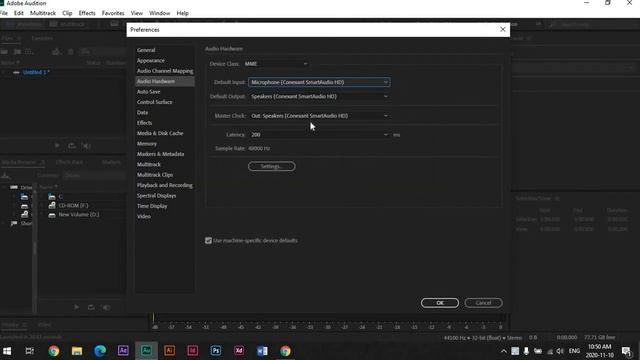Viewport: 640px width, 360px height.
Task: Select the General preferences category
Action: click(x=146, y=50)
